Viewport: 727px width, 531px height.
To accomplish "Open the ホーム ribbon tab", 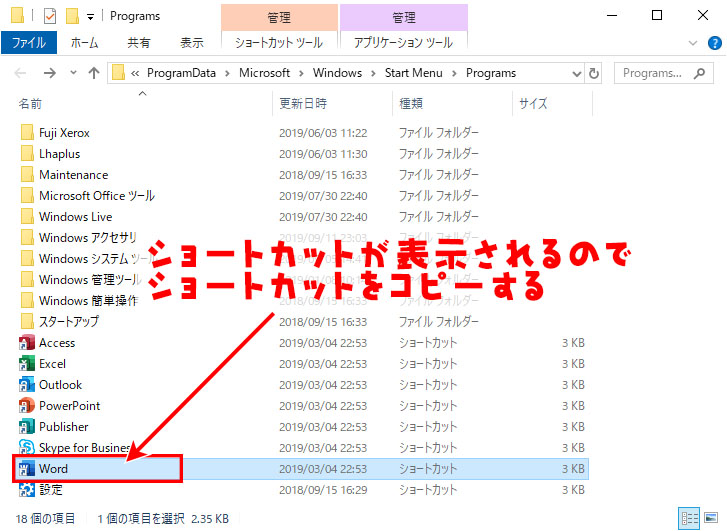I will tap(84, 43).
